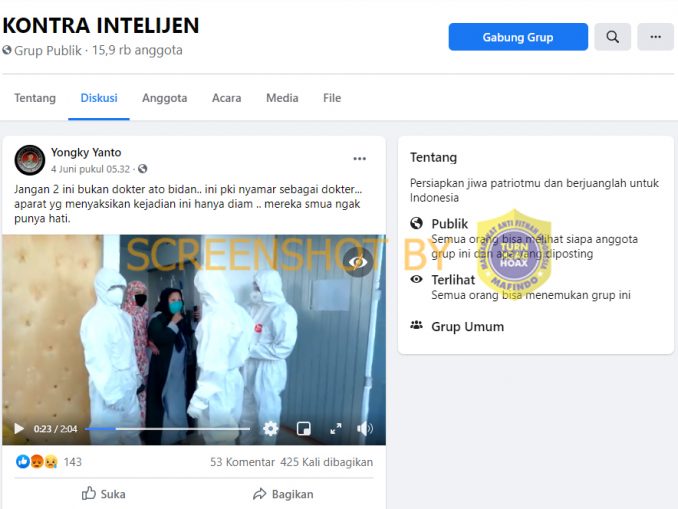Click the Terlihat label in Tentang panel
Viewport: 678px width, 509px height.
(x=453, y=280)
